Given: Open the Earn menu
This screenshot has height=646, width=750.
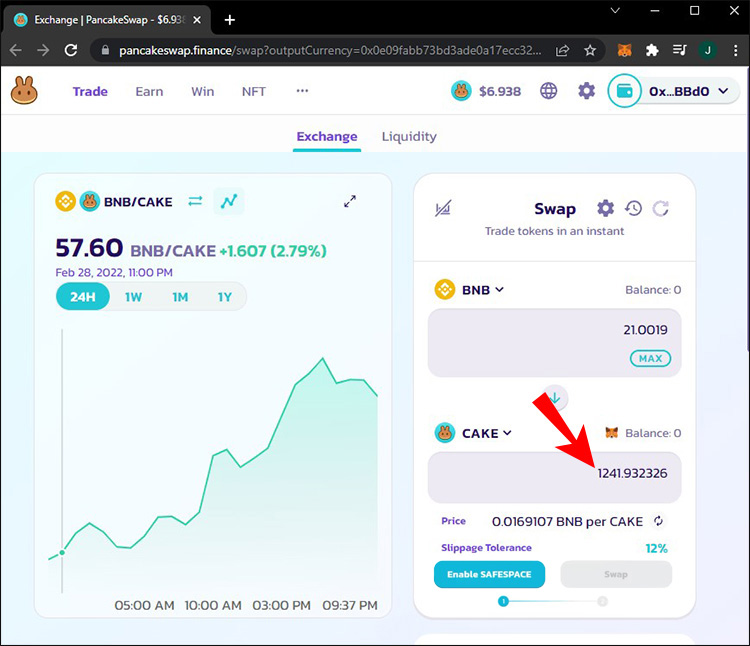Looking at the screenshot, I should (149, 91).
